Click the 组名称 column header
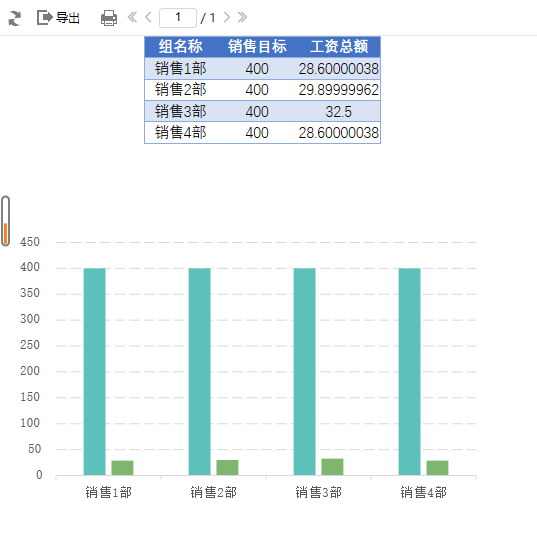 coord(180,47)
